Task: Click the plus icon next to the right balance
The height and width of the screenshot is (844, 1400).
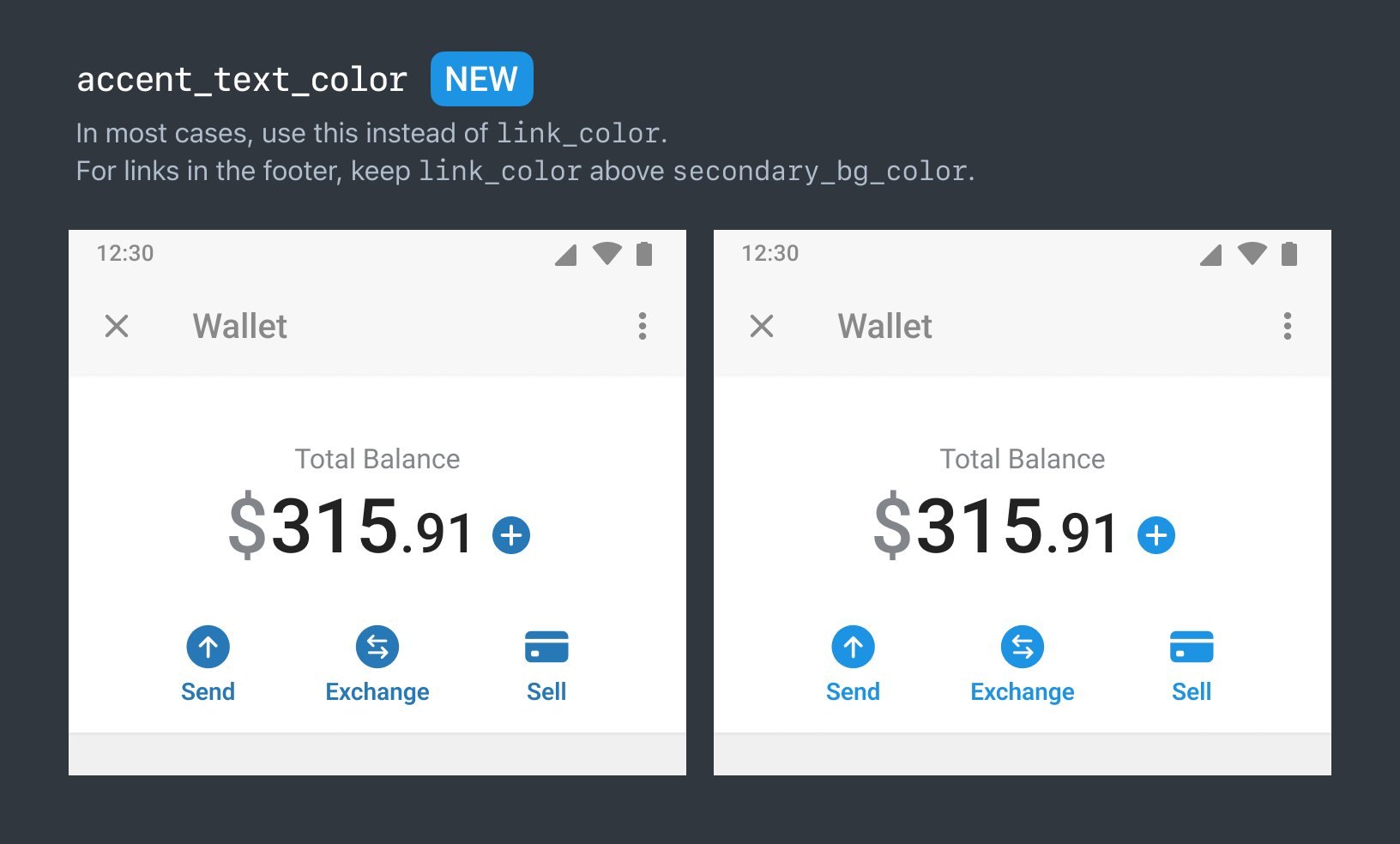Action: pyautogui.click(x=1156, y=534)
